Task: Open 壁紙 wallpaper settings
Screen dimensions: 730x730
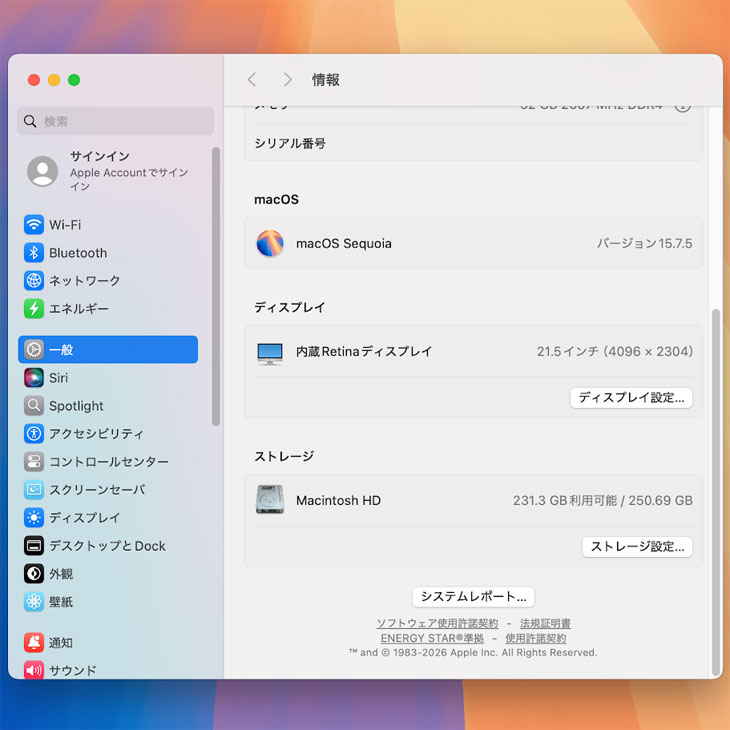Action: (x=61, y=602)
